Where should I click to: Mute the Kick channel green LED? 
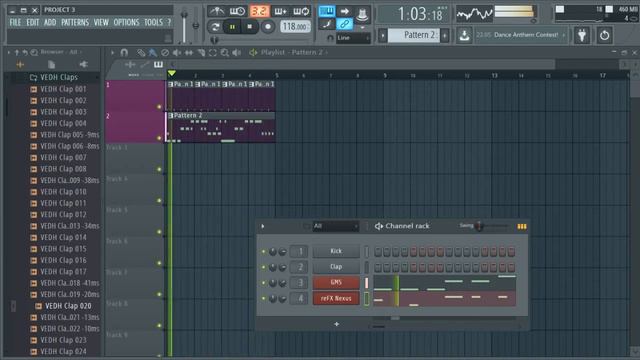263,251
